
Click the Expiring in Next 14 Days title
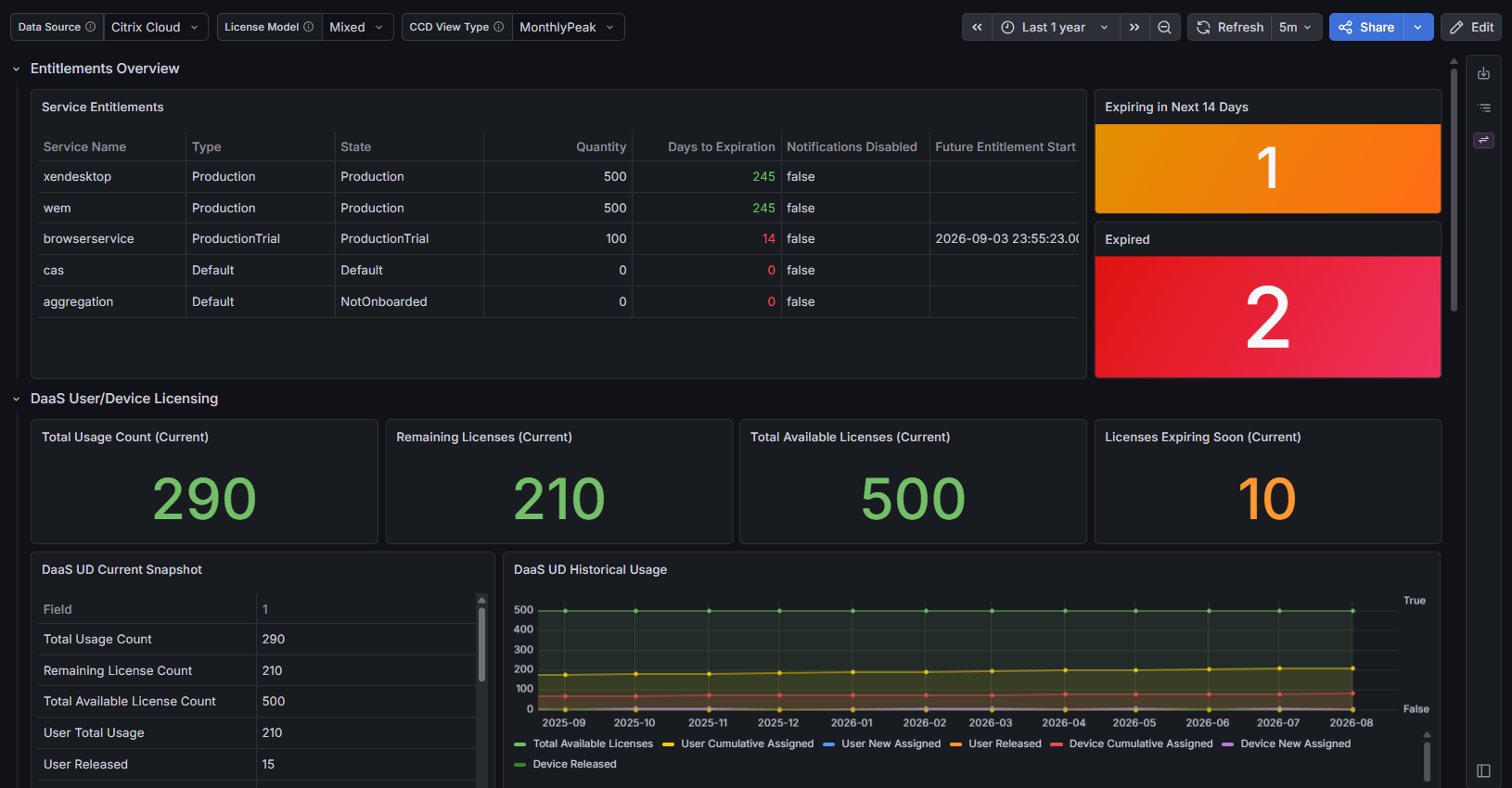[x=1176, y=108]
